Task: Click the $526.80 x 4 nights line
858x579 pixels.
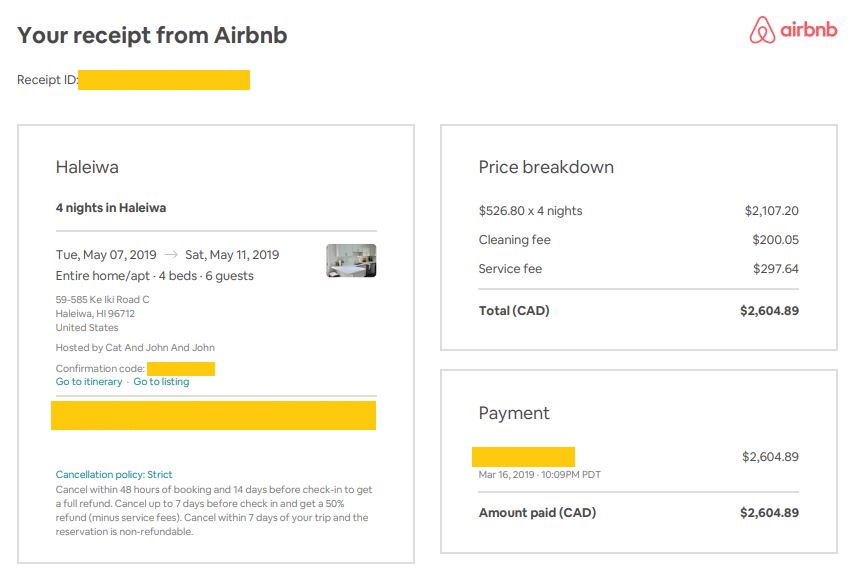Action: pos(530,211)
